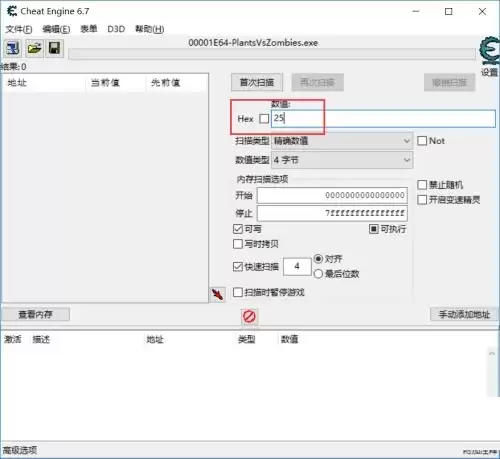Uncheck the 可写 writable checkbox

tap(238, 229)
